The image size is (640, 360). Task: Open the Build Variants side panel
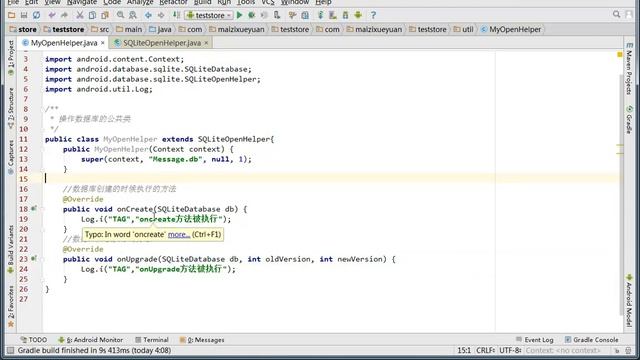click(x=11, y=250)
